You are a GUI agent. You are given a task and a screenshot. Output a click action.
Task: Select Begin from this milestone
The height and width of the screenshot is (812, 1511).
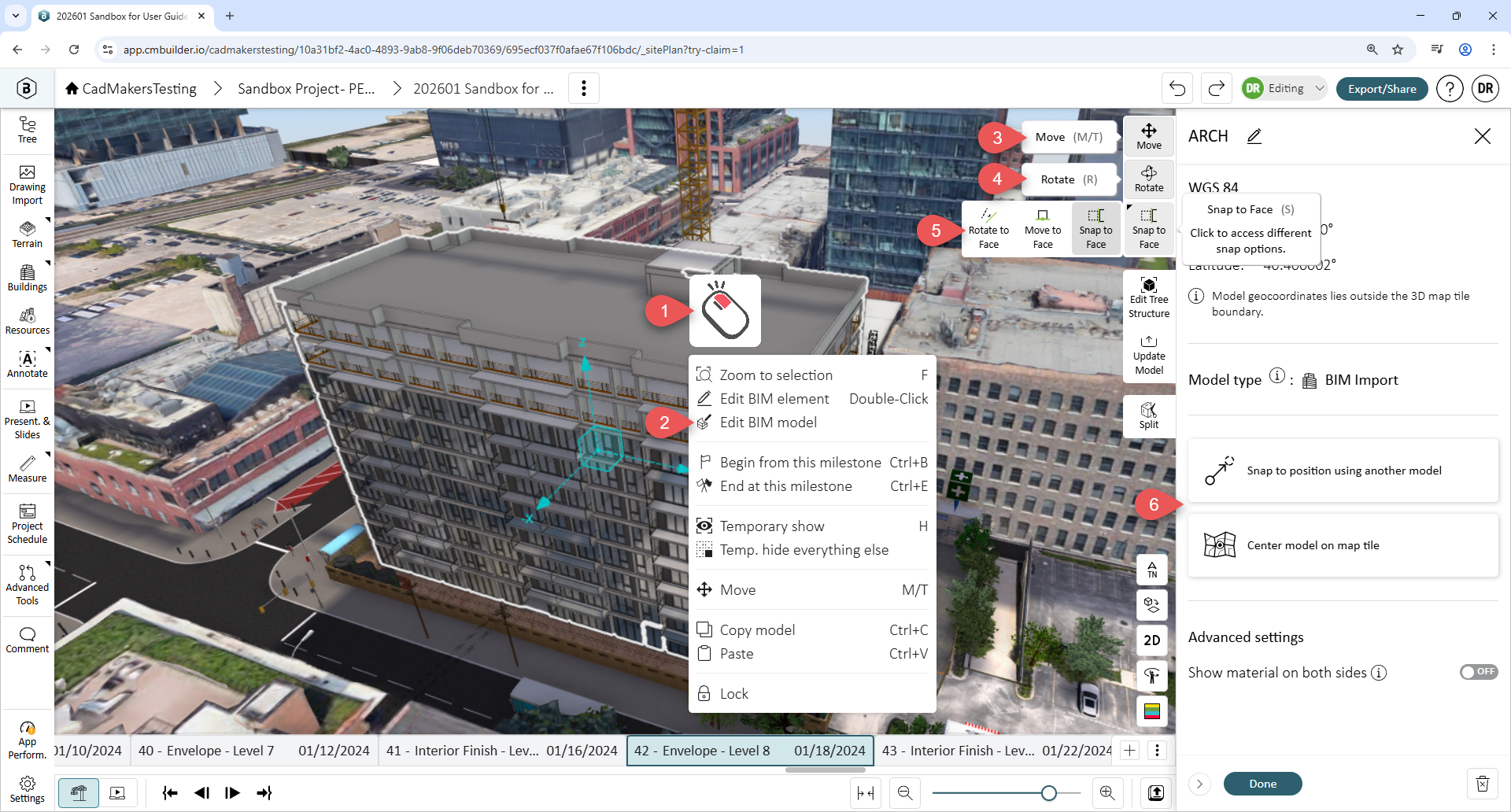point(812,463)
